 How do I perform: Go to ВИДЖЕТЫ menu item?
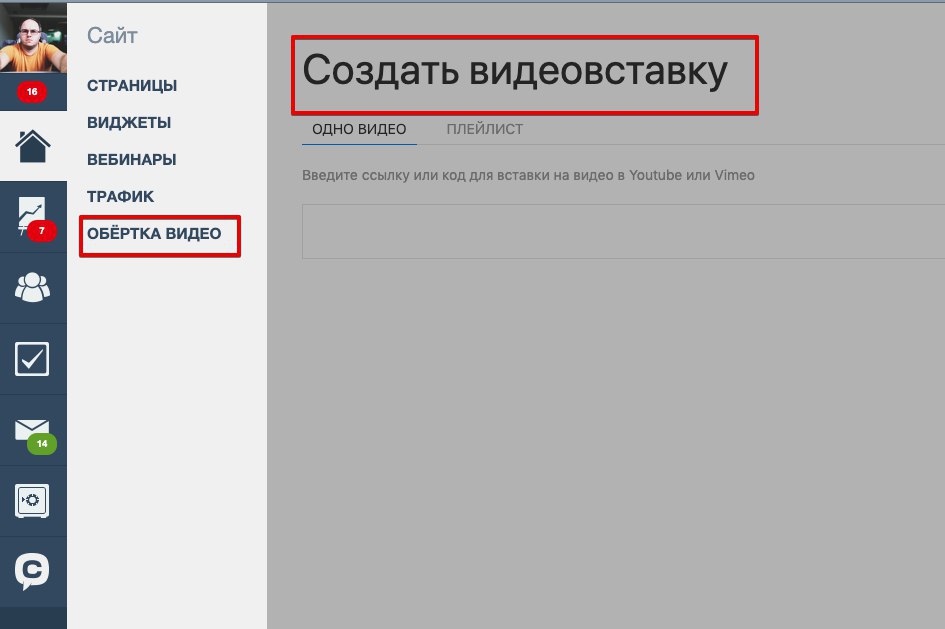pyautogui.click(x=129, y=122)
